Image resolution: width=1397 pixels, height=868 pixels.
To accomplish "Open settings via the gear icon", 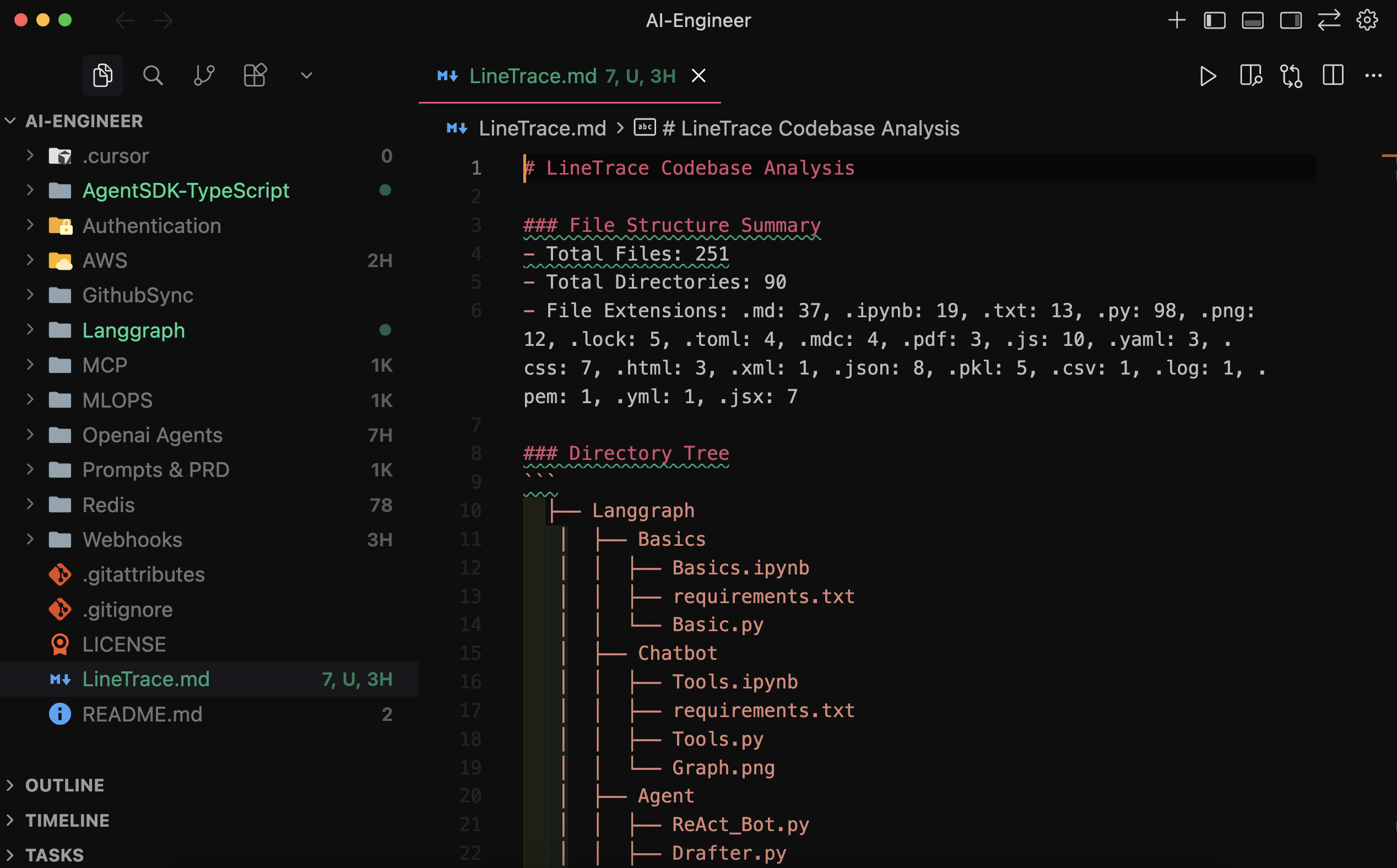I will (x=1367, y=21).
